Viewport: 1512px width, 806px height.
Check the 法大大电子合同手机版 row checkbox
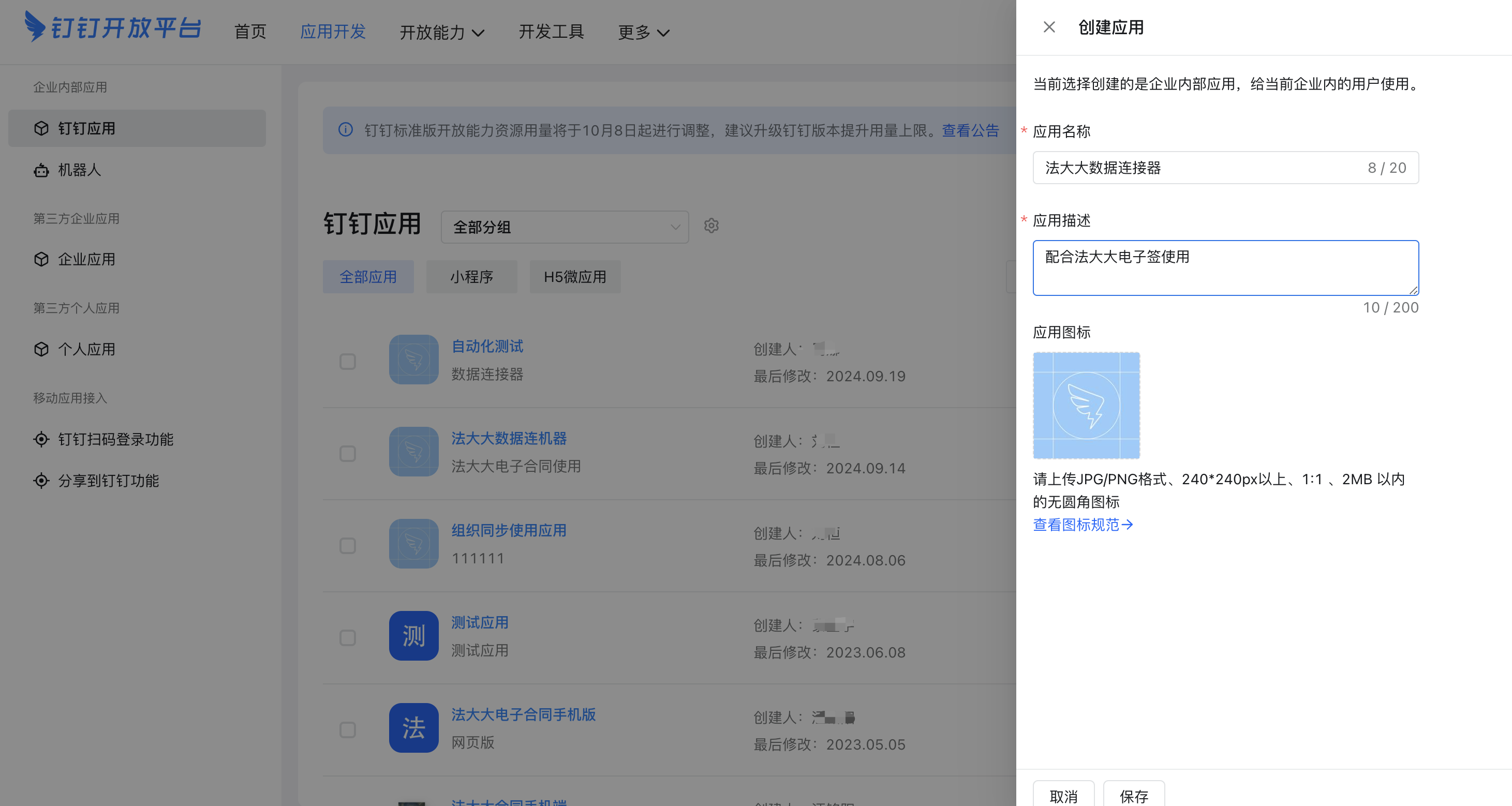(x=348, y=730)
